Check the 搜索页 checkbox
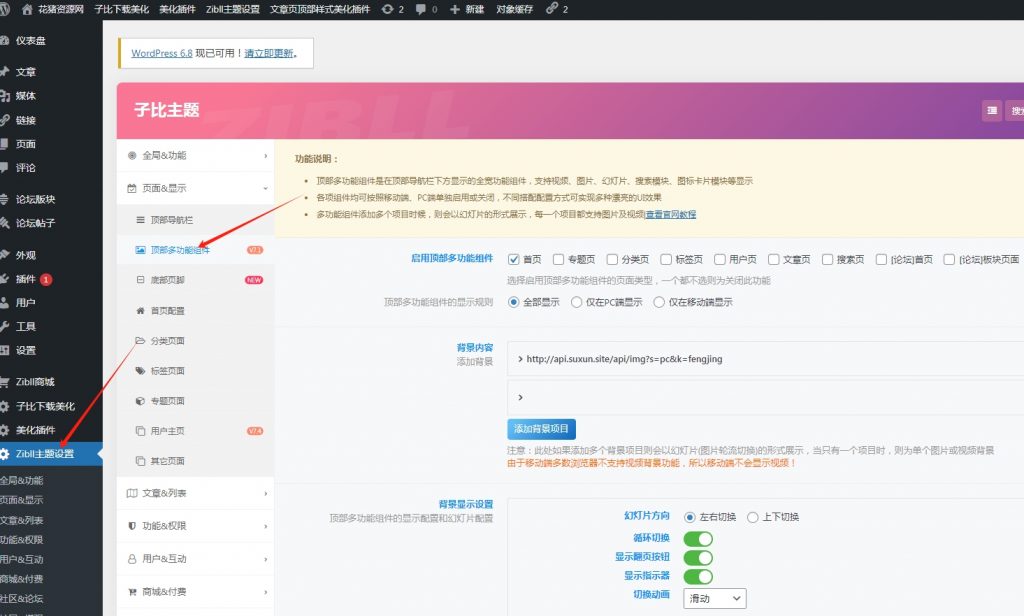The width and height of the screenshot is (1024, 616). click(827, 259)
